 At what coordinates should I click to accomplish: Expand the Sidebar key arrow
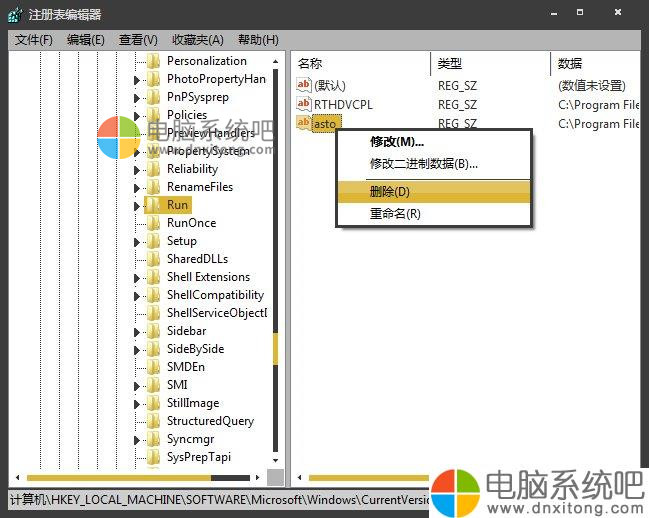coord(137,332)
